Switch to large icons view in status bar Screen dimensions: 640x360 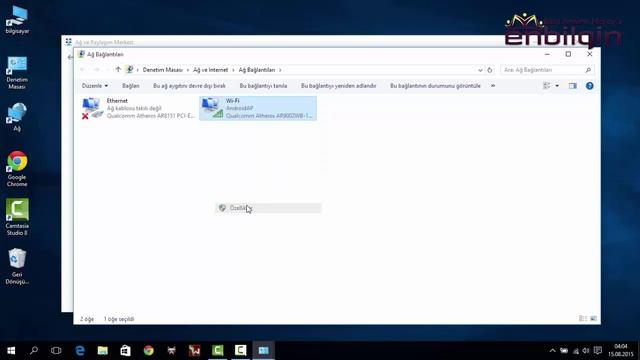593,318
